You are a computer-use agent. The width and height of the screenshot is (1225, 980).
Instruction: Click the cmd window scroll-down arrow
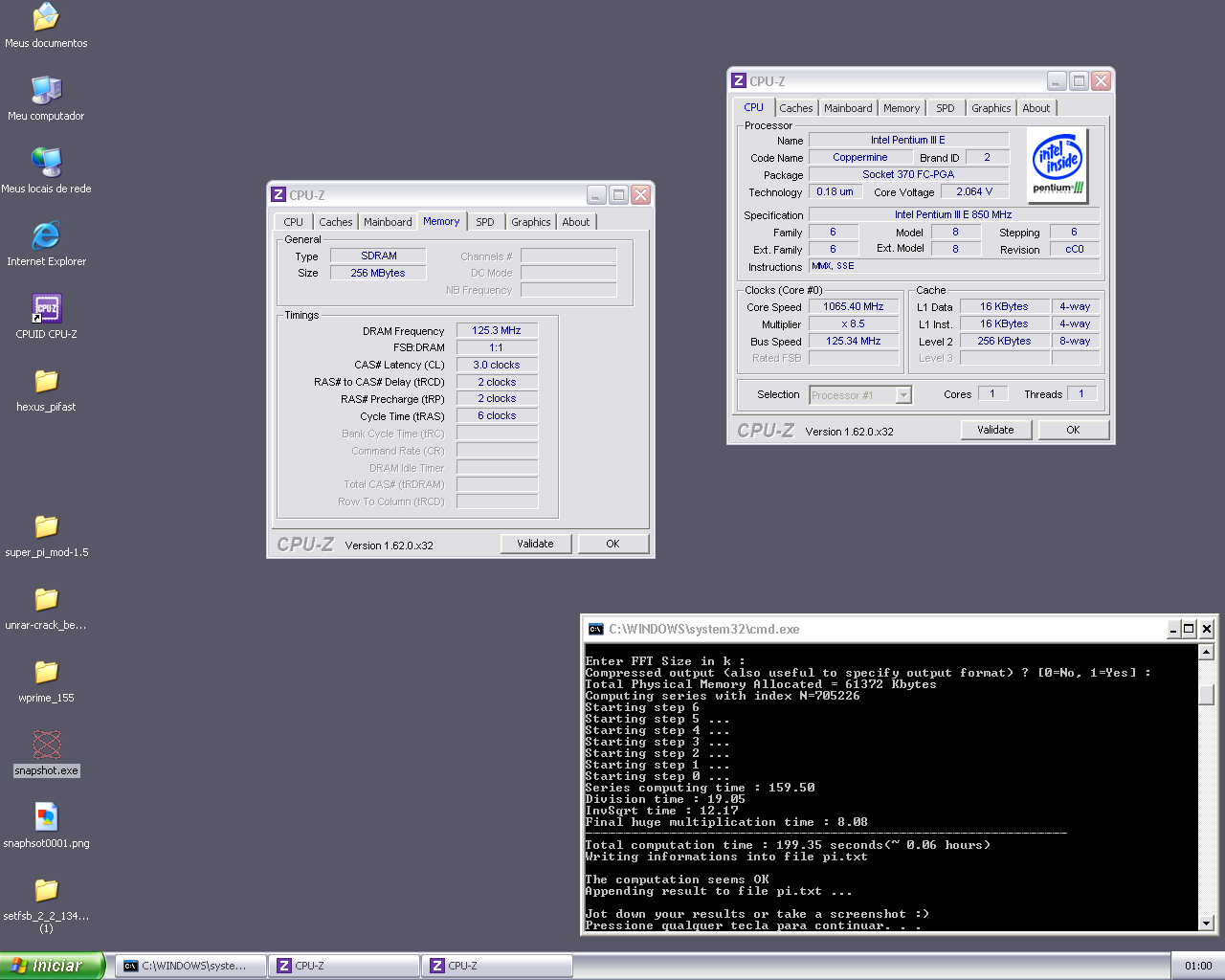click(1206, 924)
